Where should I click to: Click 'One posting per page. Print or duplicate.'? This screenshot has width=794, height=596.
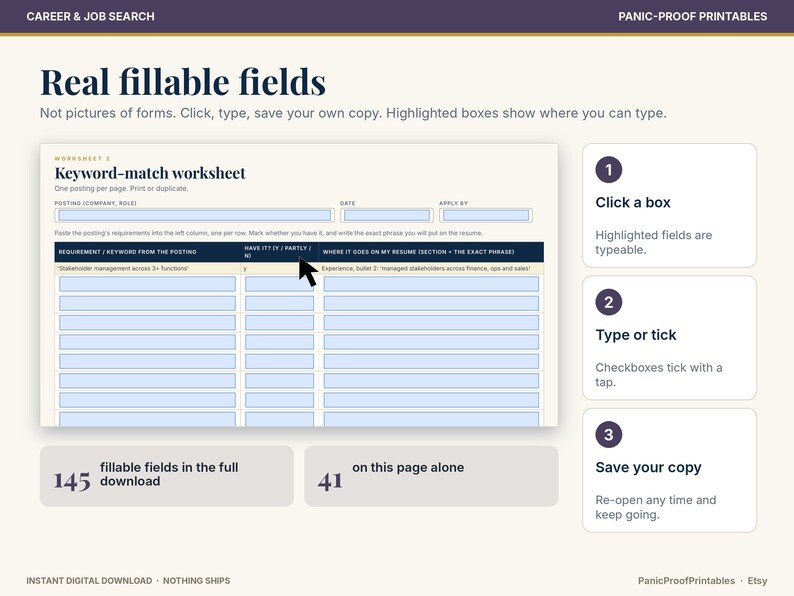[121, 188]
